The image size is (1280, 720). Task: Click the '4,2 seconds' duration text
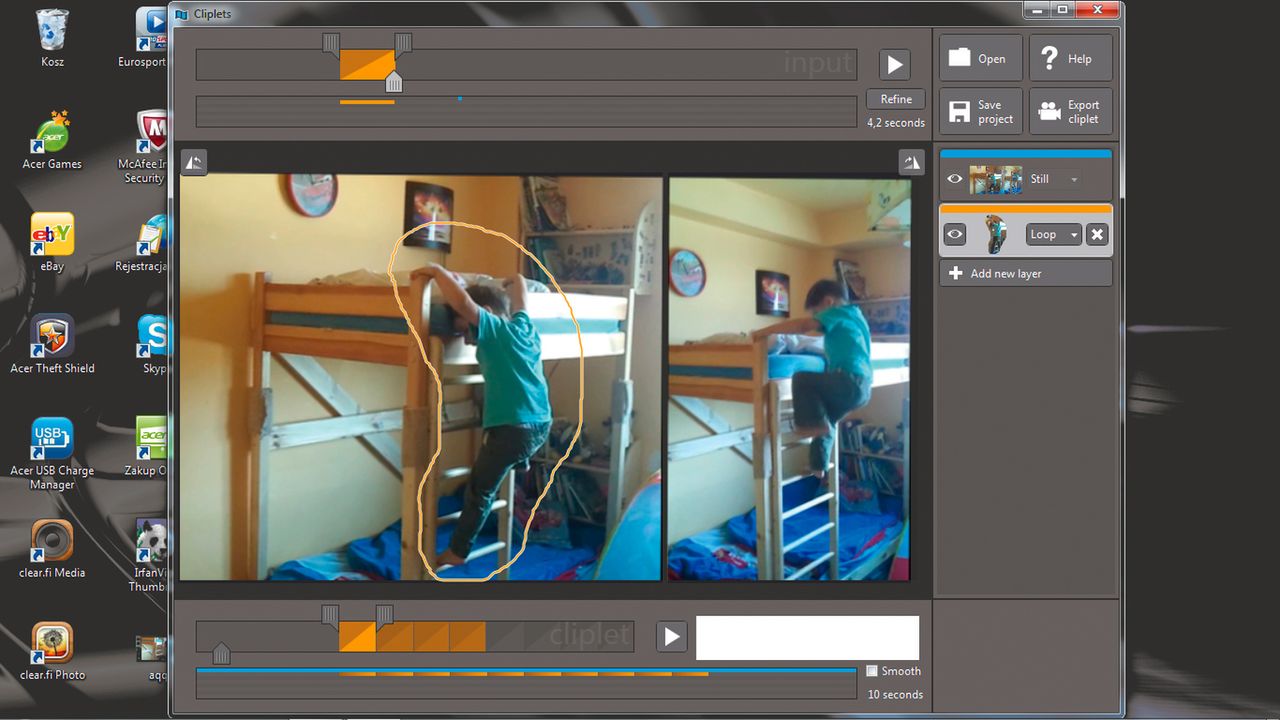[896, 123]
